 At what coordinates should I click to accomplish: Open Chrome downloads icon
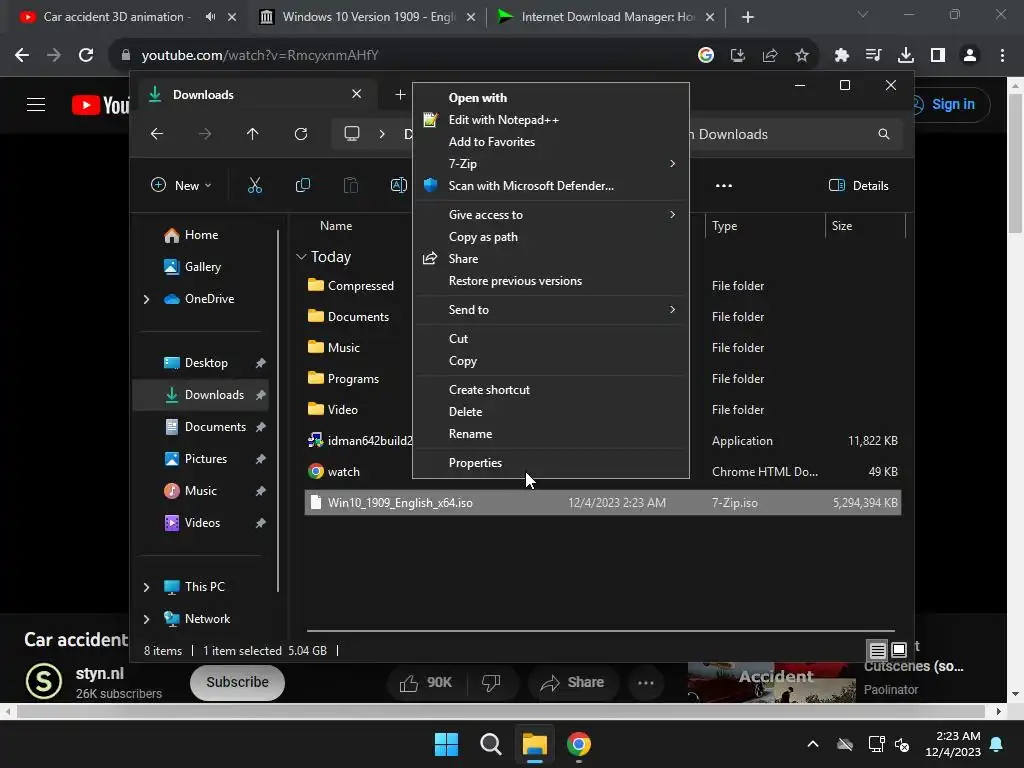click(x=906, y=55)
